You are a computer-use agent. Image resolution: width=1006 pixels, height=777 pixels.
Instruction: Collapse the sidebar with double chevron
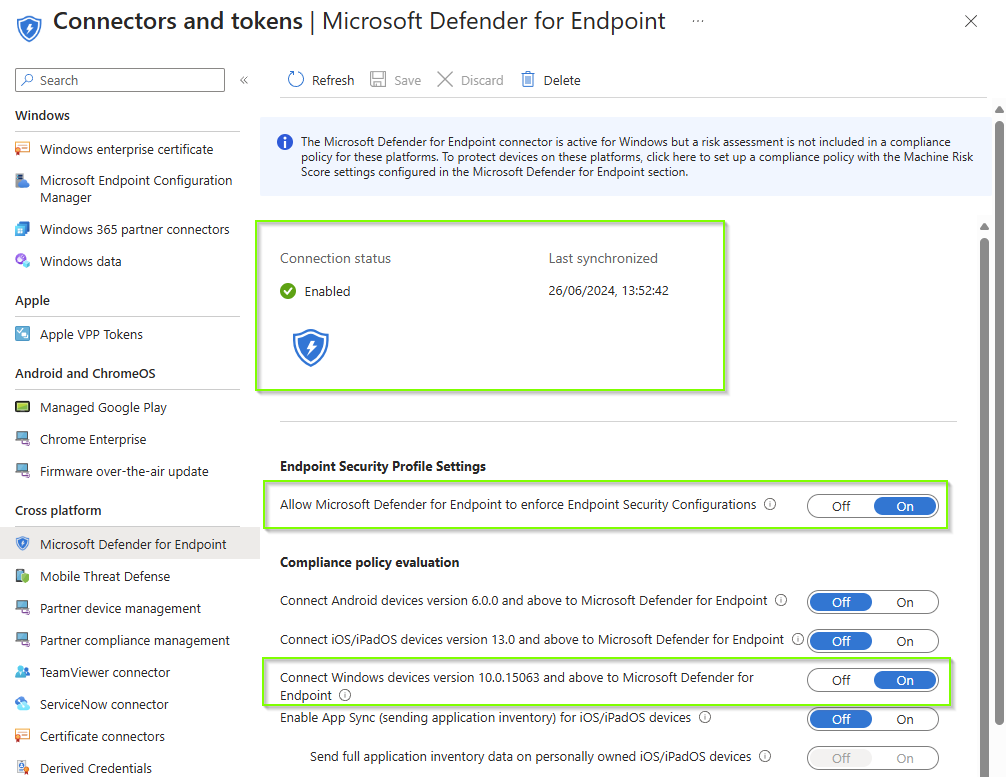244,80
